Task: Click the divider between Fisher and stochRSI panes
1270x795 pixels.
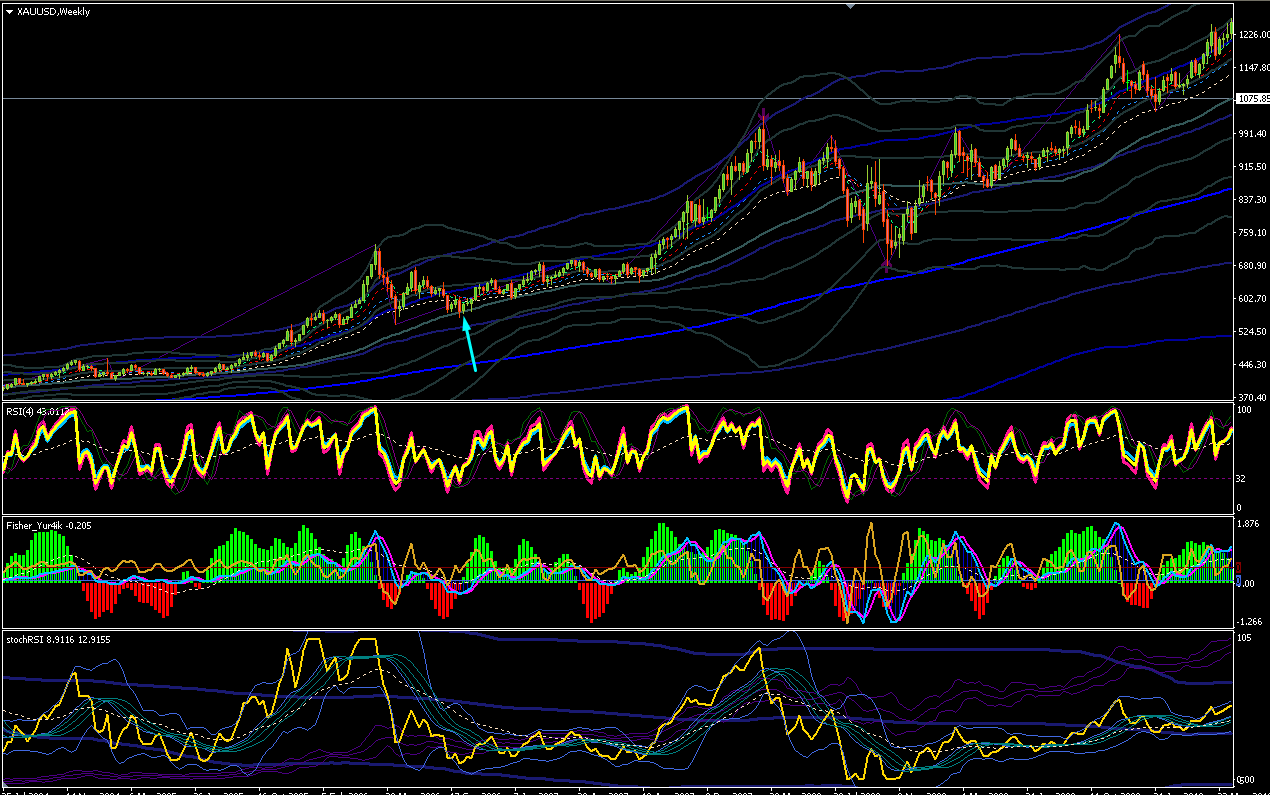Action: click(617, 629)
